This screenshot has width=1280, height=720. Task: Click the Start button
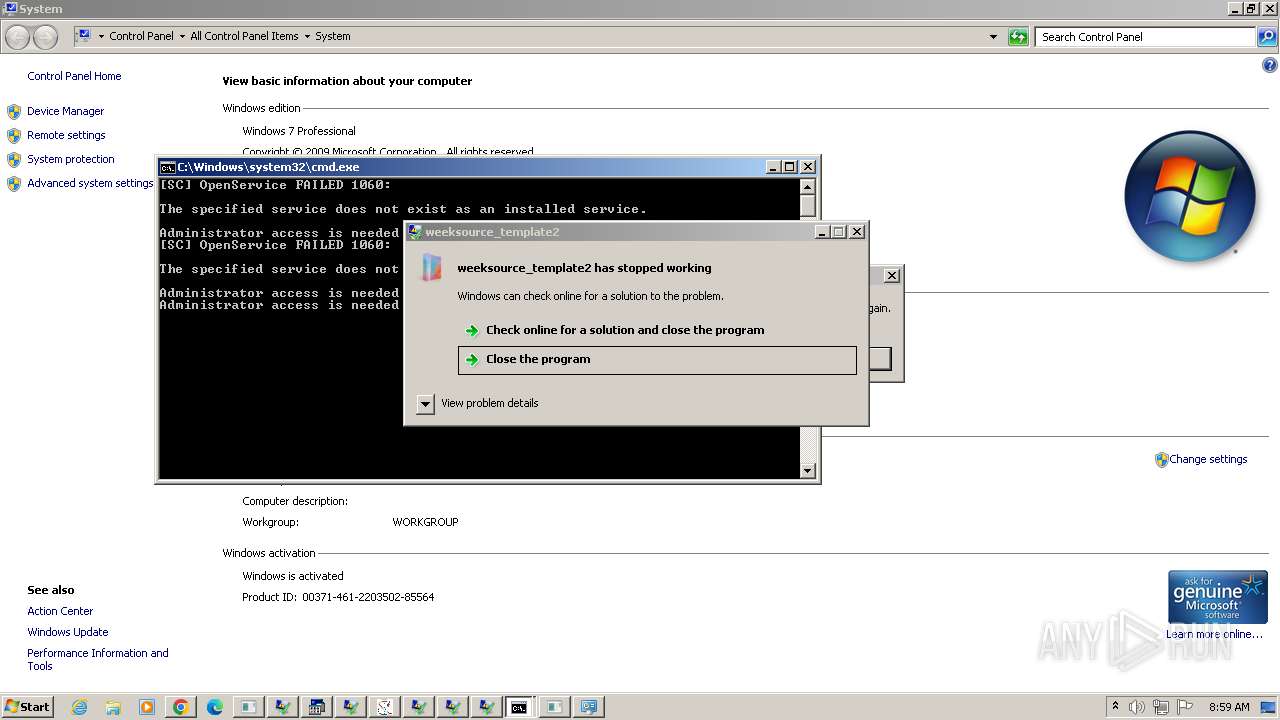27,707
